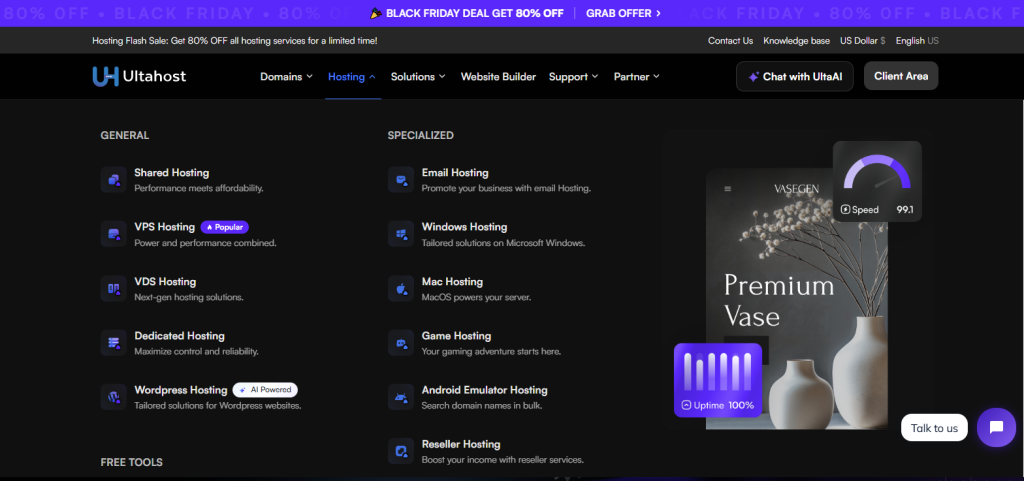Click the Wordpress Hosting icon
The image size is (1024, 481).
click(114, 397)
